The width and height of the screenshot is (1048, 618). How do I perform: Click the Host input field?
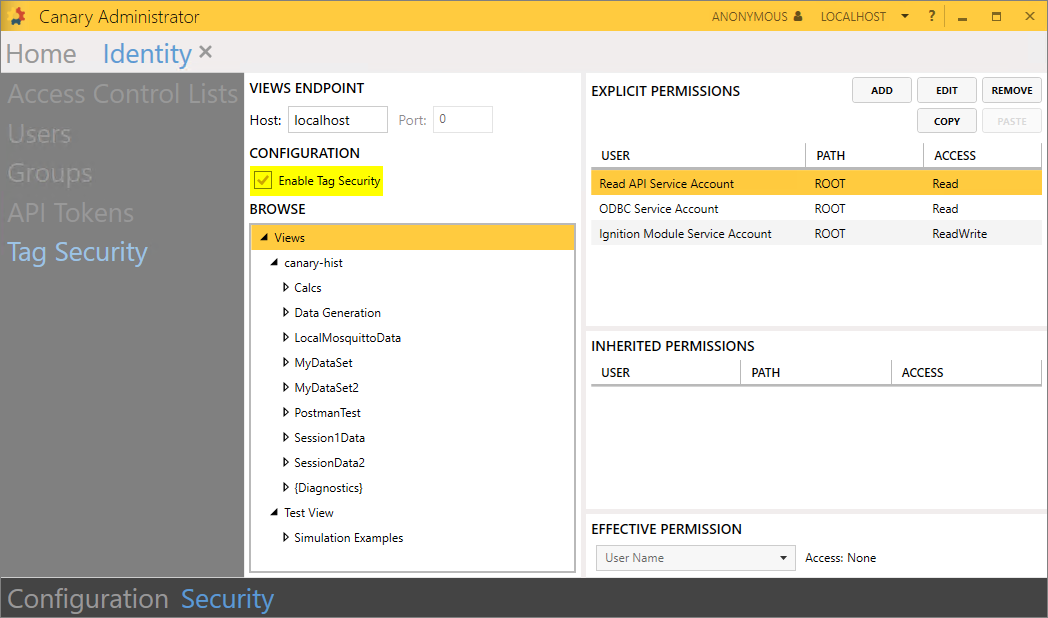point(337,120)
